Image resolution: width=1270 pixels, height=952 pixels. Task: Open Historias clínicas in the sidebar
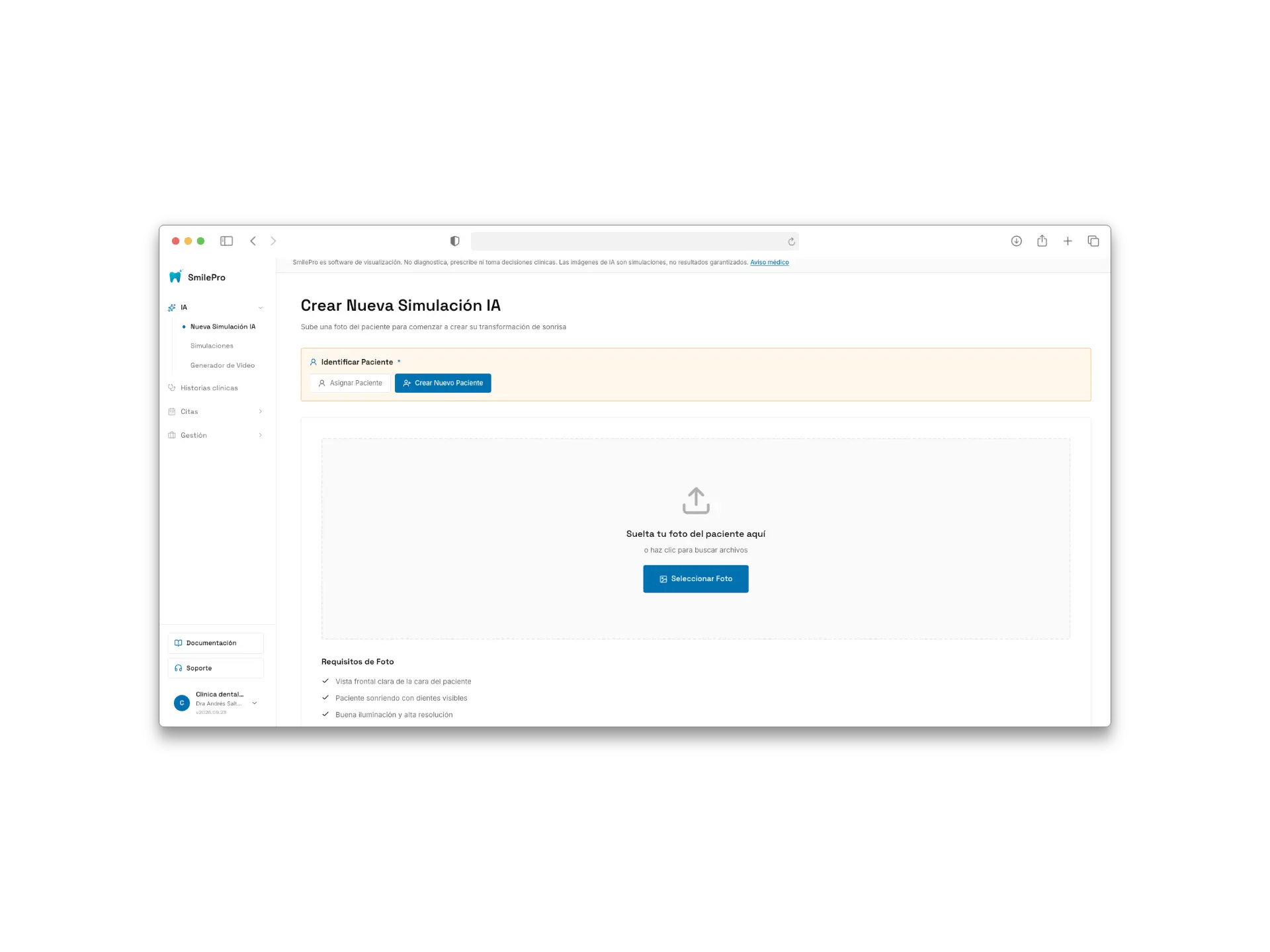click(x=209, y=388)
